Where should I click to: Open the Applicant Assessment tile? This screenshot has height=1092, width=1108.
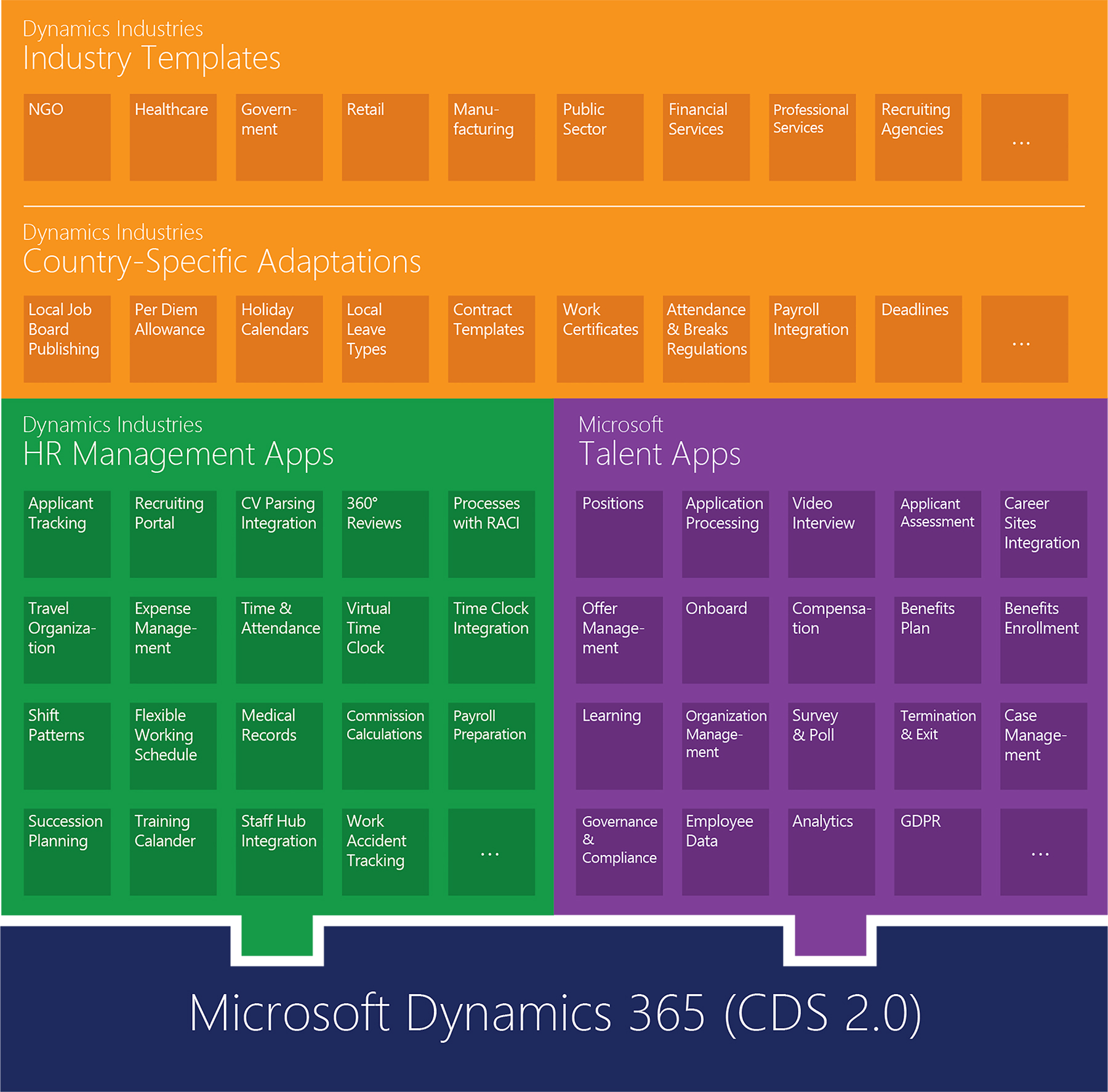[937, 534]
